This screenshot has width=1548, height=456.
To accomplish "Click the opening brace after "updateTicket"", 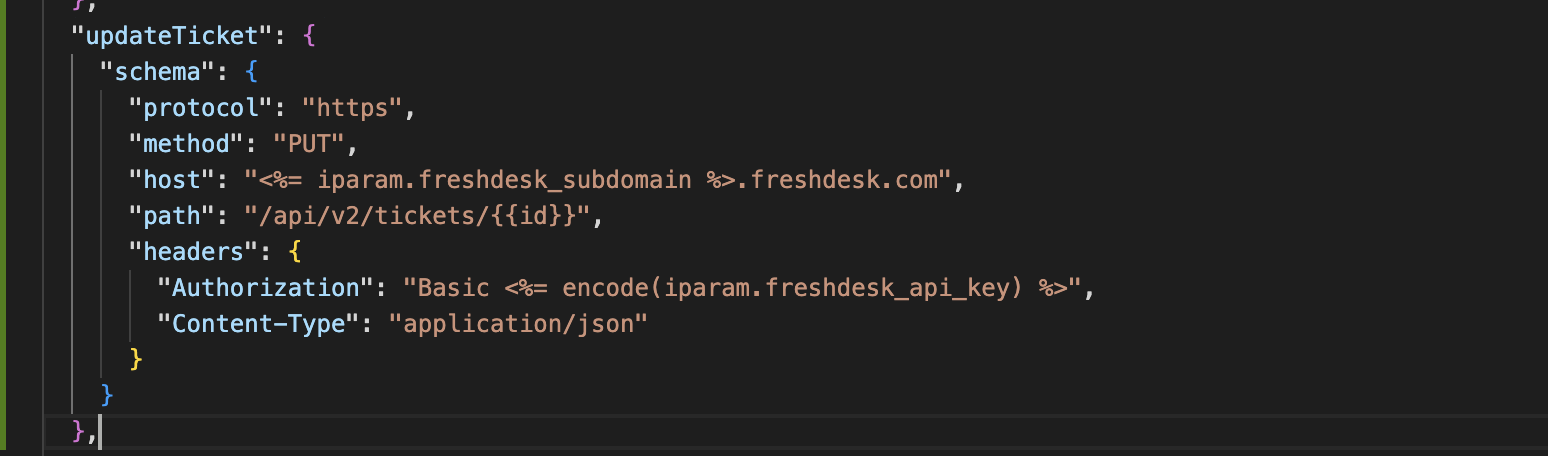I will tap(309, 37).
